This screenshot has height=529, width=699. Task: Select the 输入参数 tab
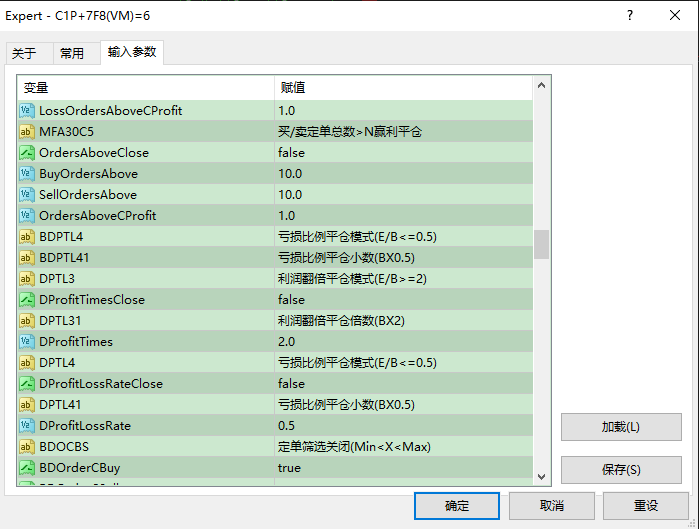tap(132, 52)
